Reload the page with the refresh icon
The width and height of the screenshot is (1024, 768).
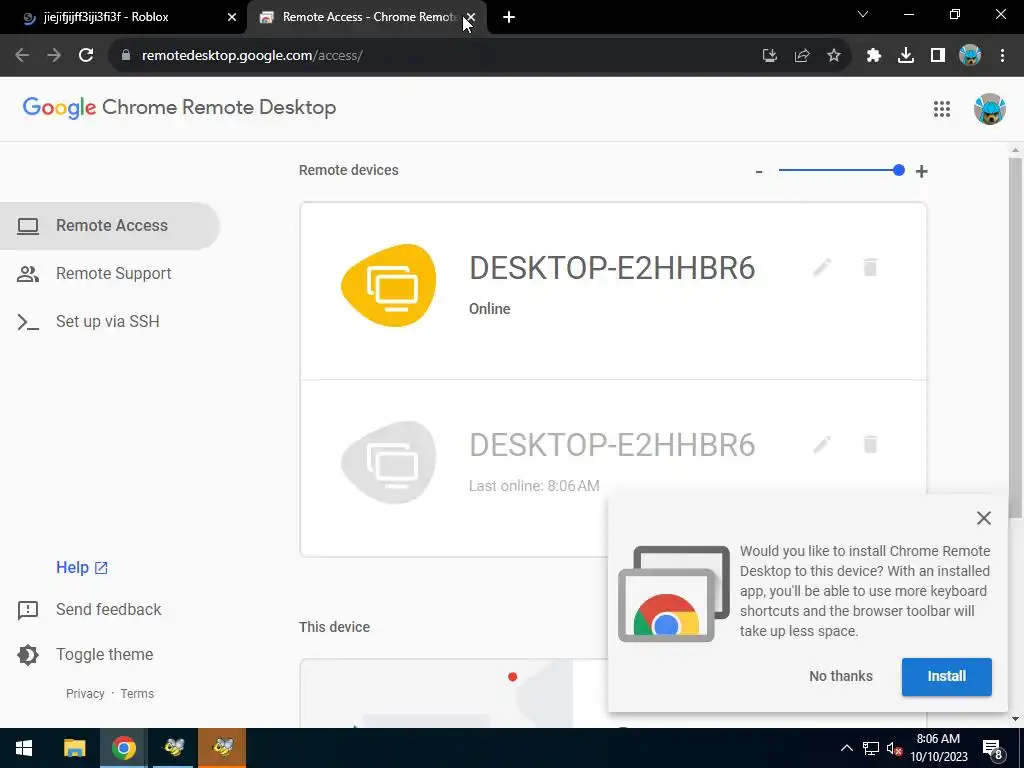(x=86, y=56)
